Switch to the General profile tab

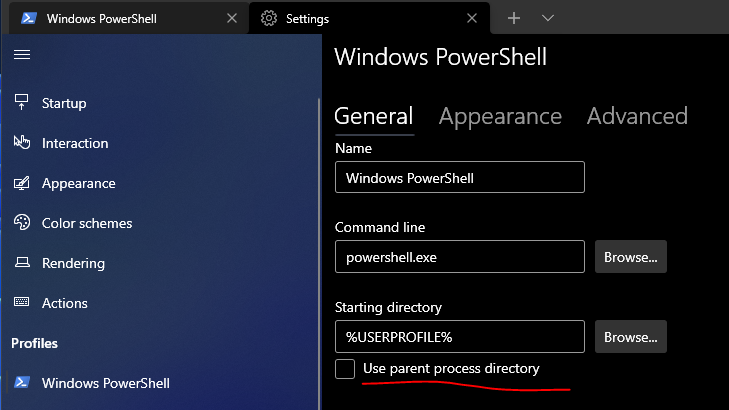point(374,116)
